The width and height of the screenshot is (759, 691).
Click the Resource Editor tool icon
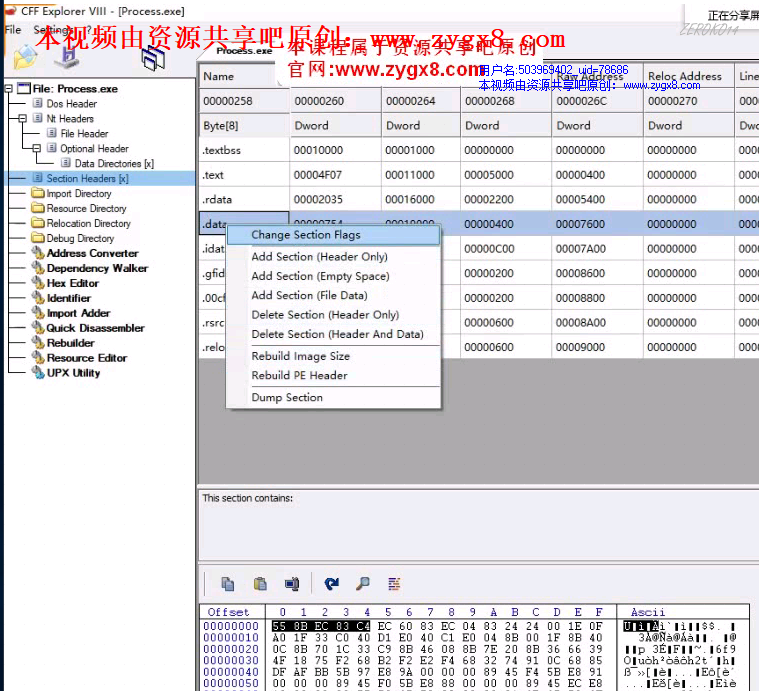click(38, 358)
